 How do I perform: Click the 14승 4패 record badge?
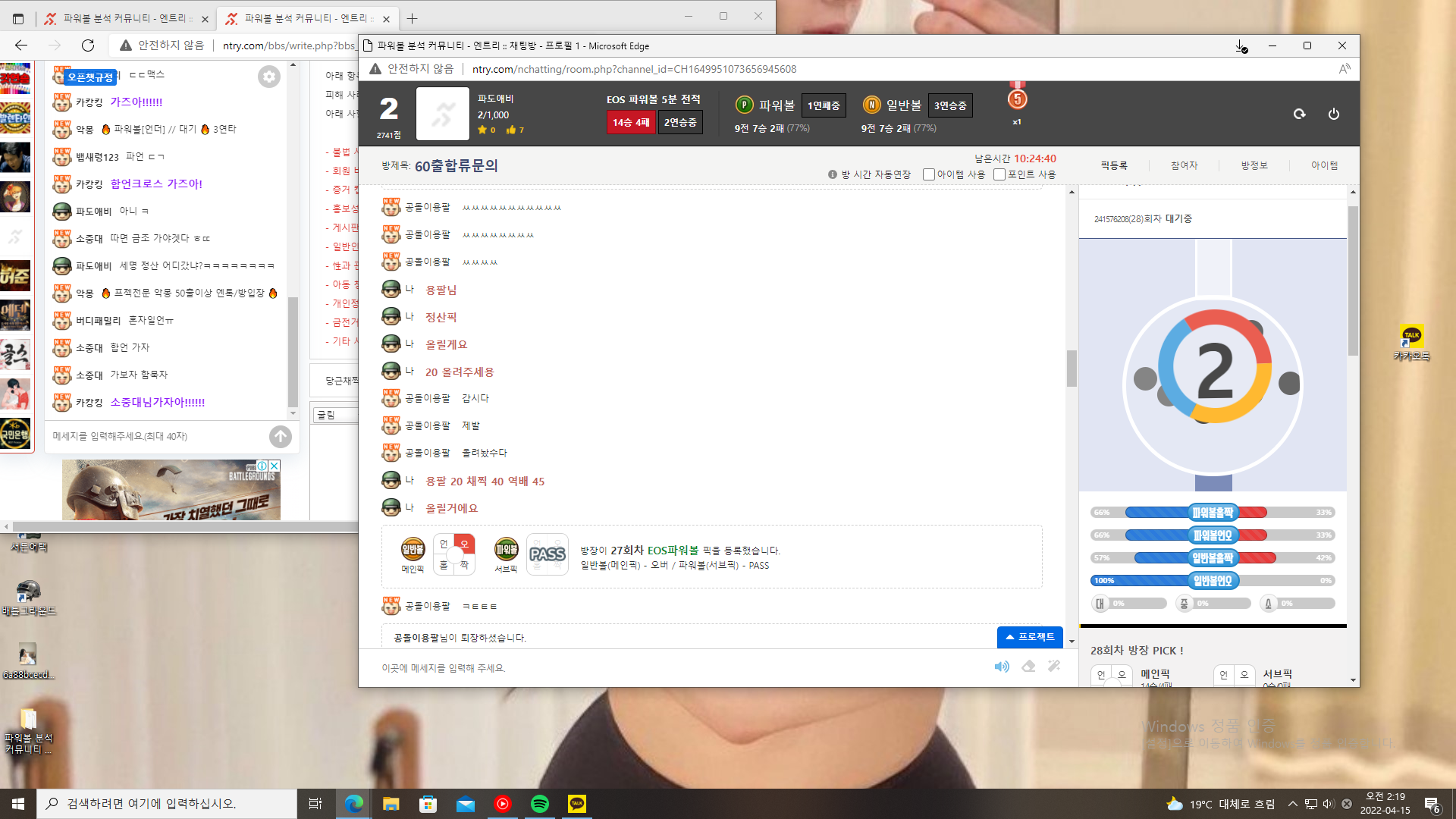[631, 122]
